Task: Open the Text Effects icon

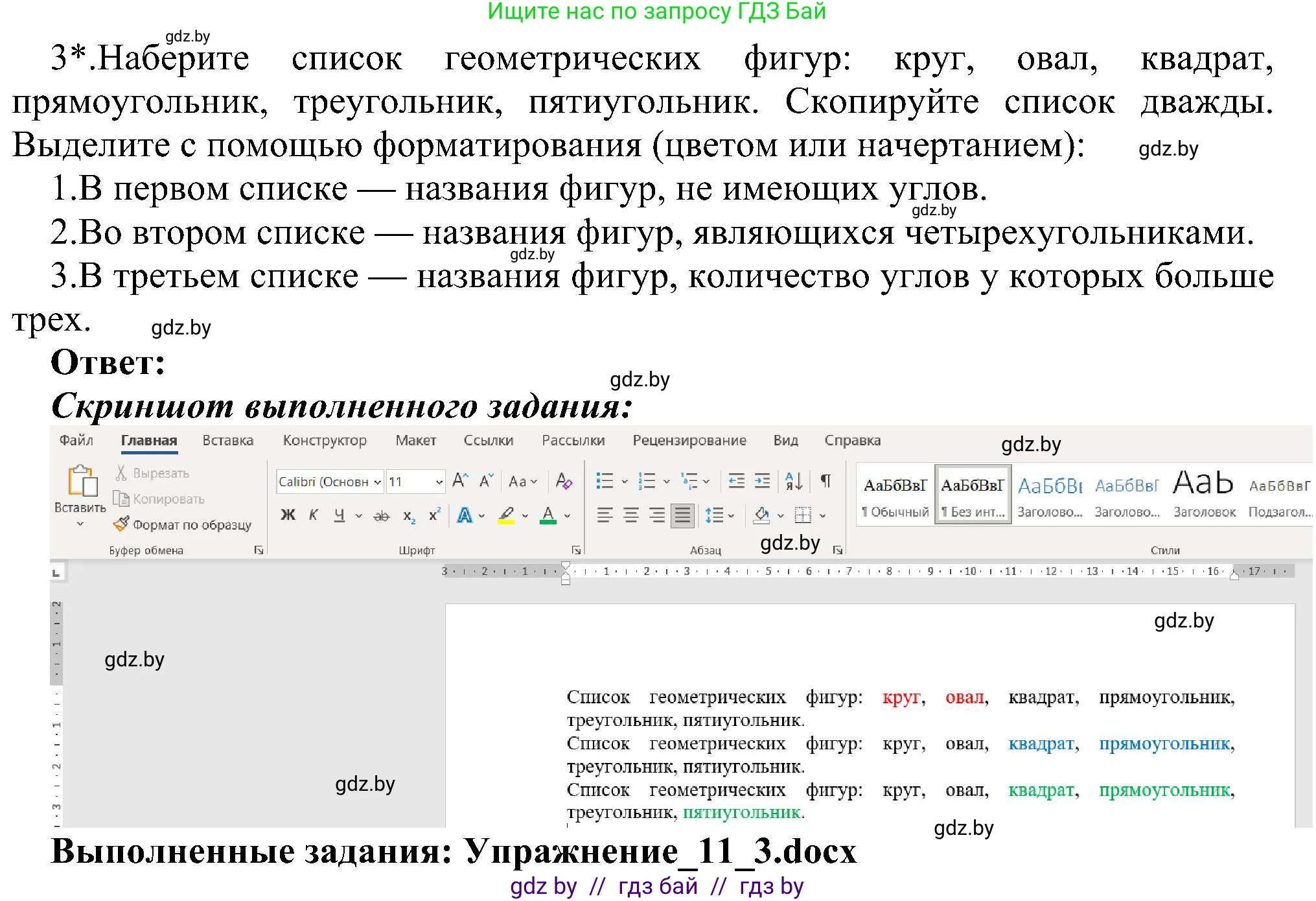Action: pyautogui.click(x=464, y=515)
